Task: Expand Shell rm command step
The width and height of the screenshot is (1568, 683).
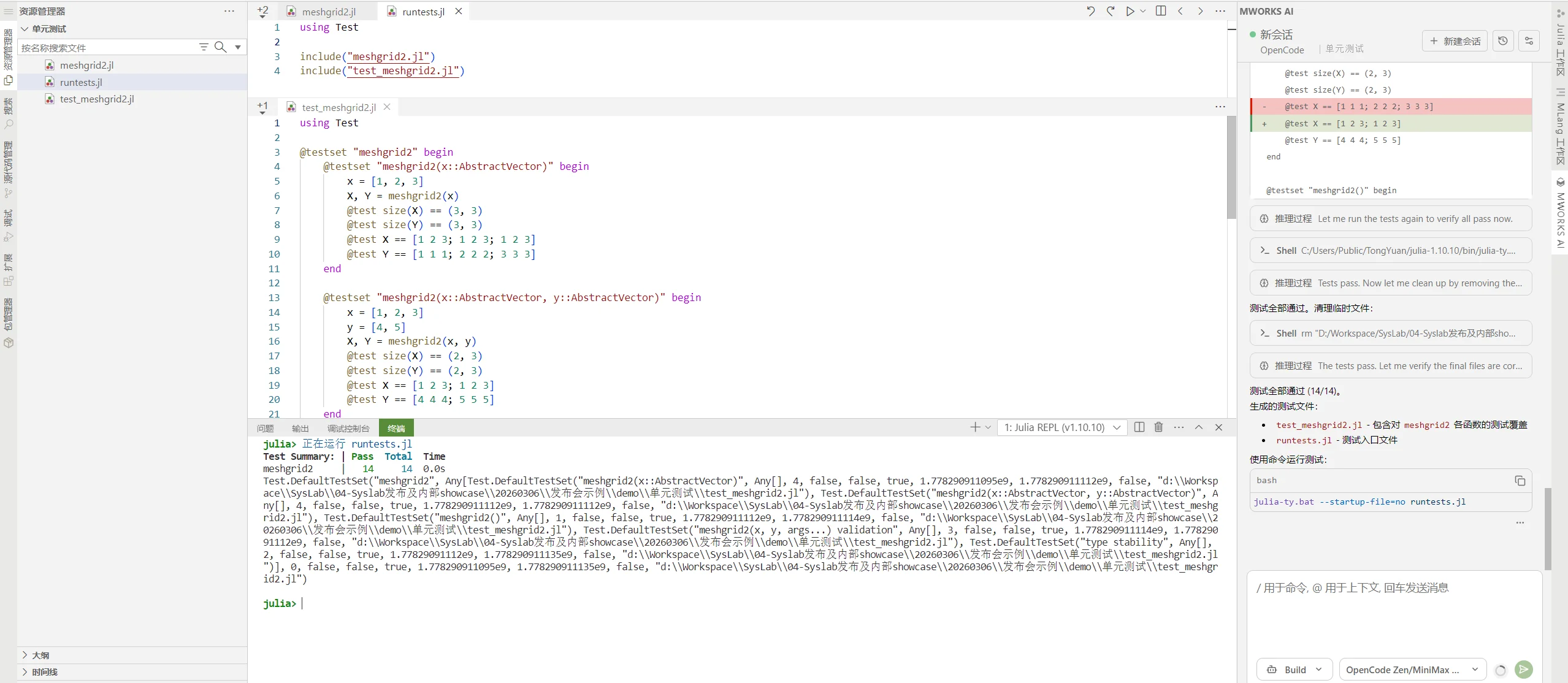Action: (1390, 333)
